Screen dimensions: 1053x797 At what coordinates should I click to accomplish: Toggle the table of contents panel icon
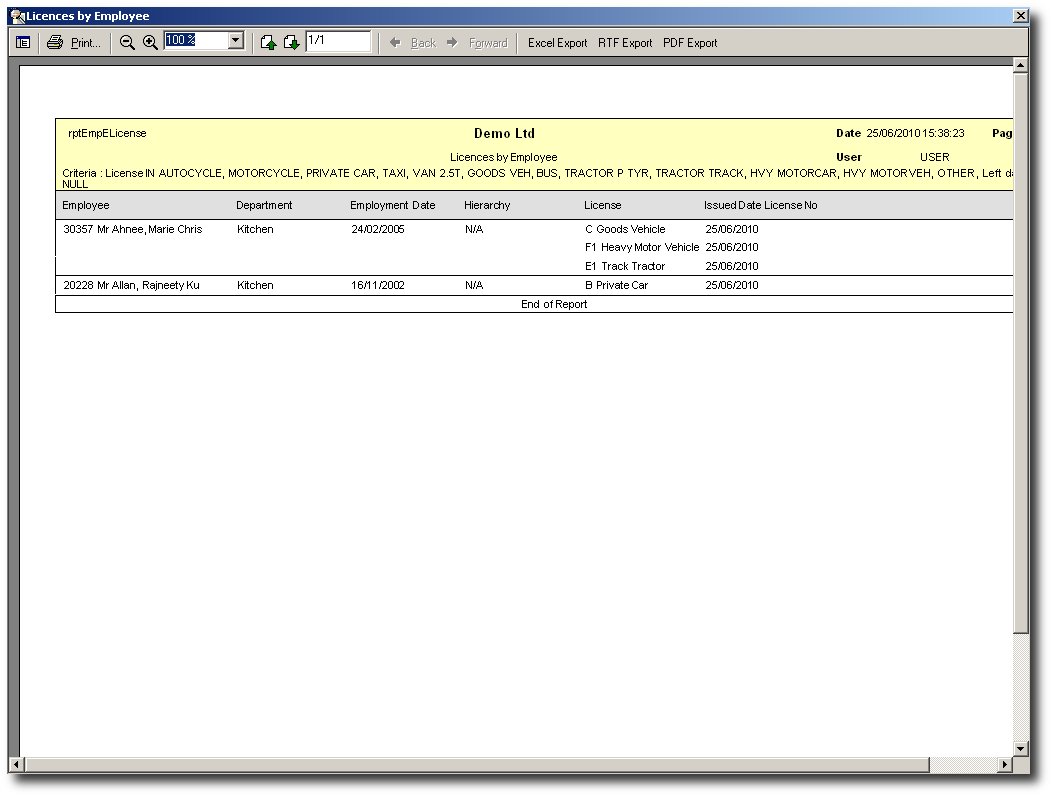coord(23,43)
